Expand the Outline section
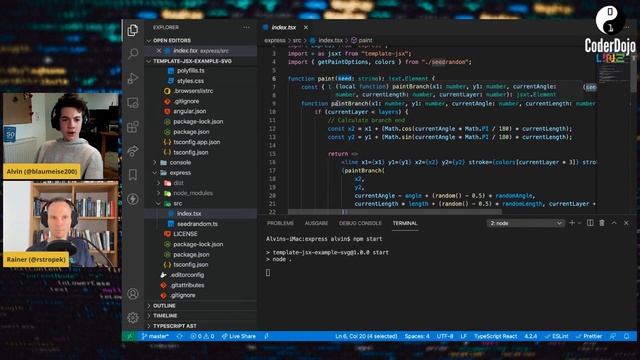640x360 pixels. (x=164, y=305)
